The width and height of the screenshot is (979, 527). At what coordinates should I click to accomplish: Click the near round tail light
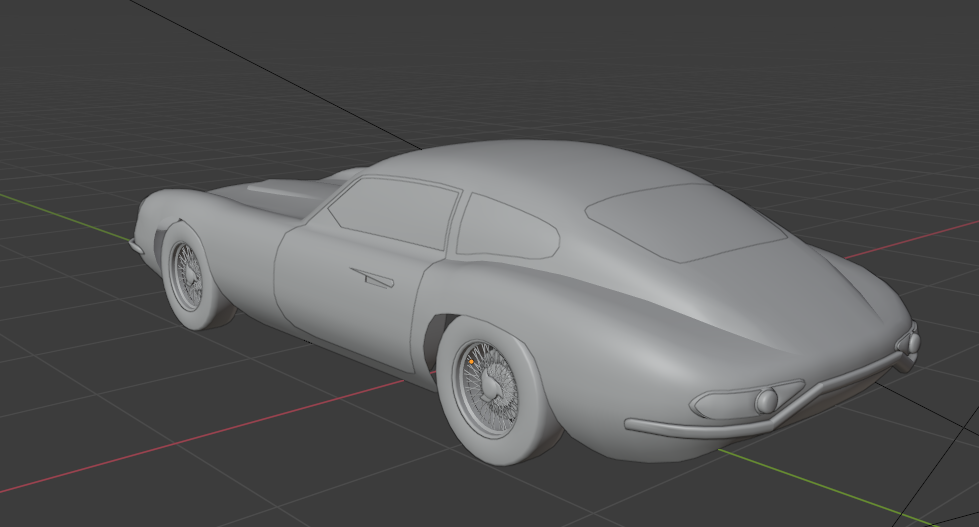[x=766, y=400]
